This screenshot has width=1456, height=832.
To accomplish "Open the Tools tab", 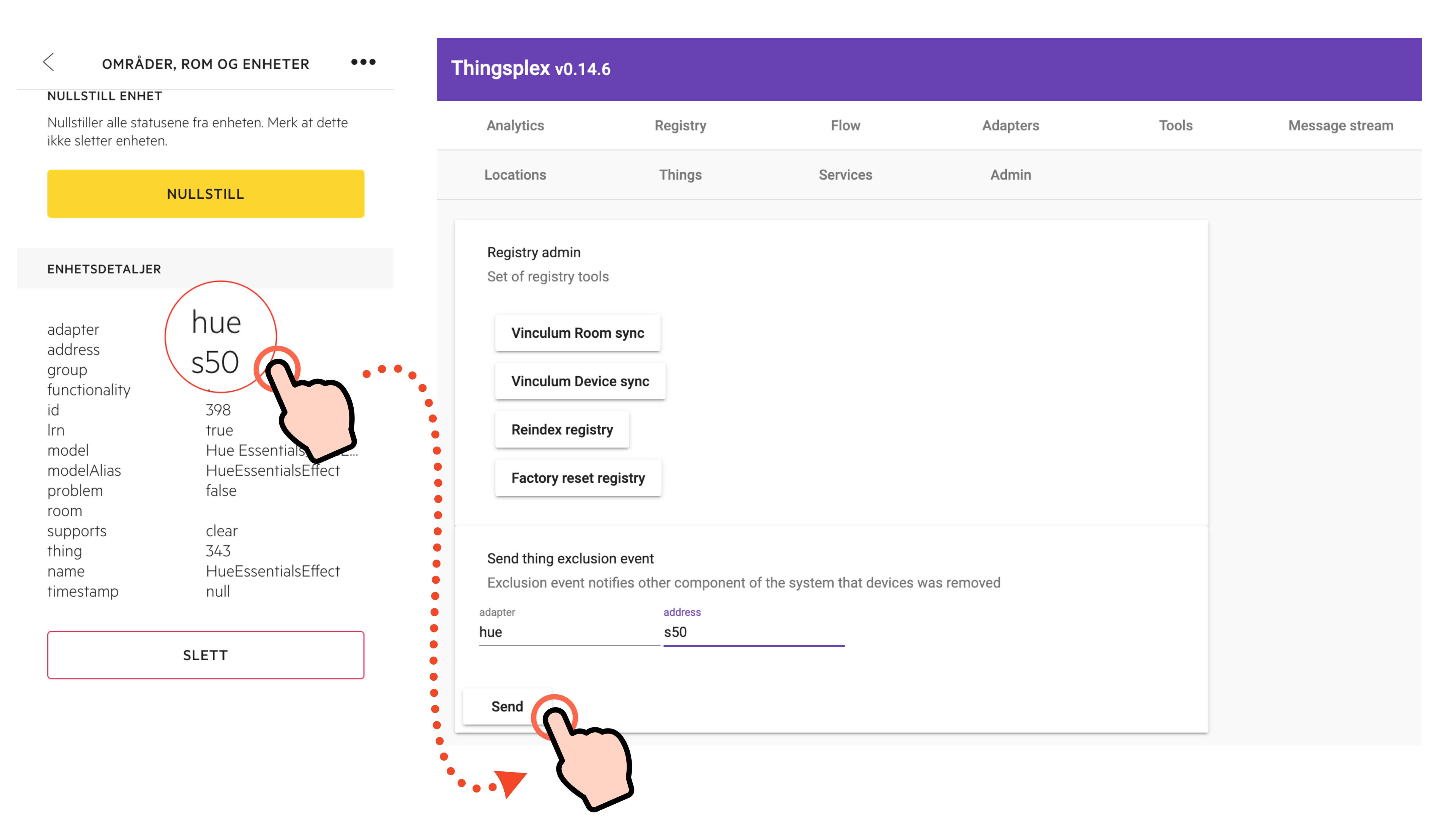I will click(1176, 126).
